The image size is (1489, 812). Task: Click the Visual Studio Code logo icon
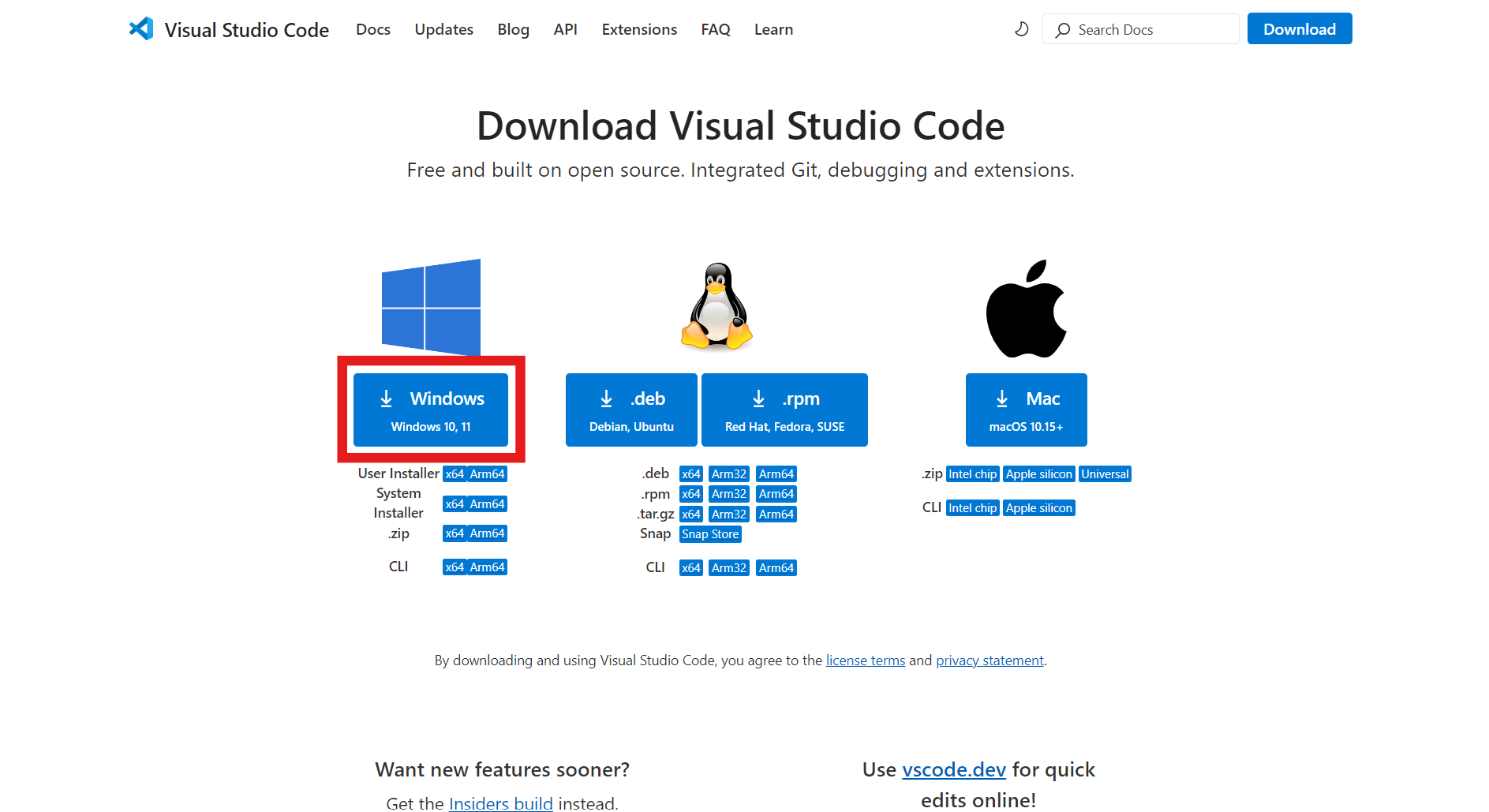(x=141, y=29)
